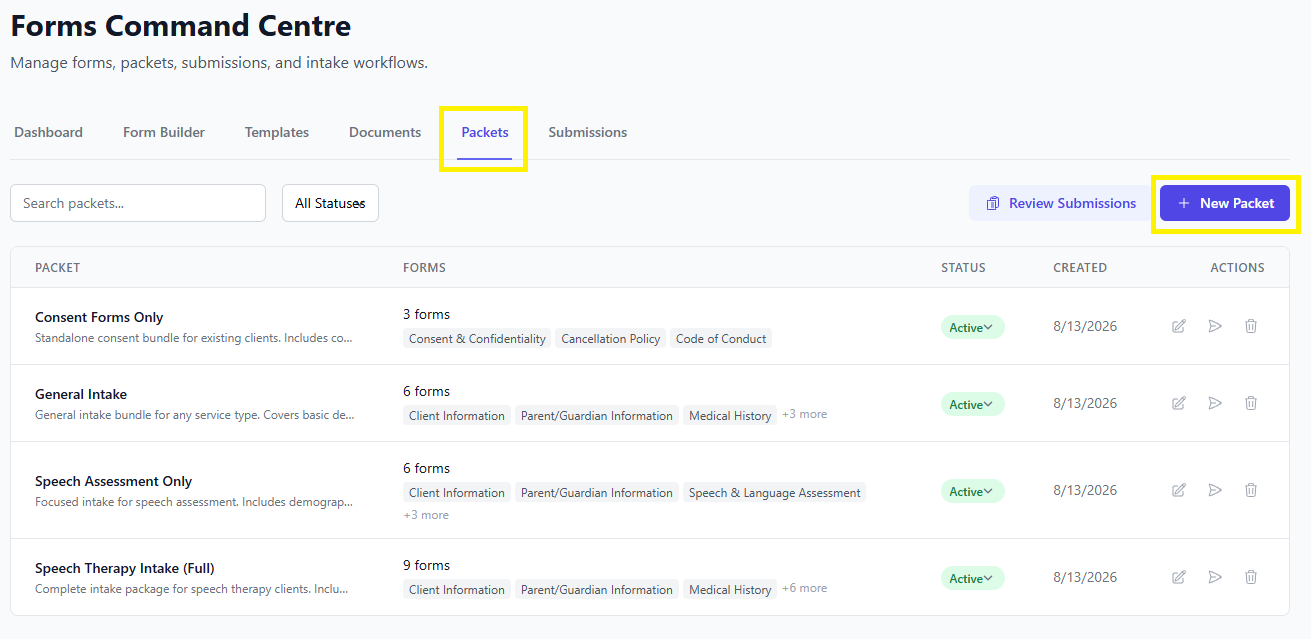Click the Consent & Confidentiality form tag
Image resolution: width=1311 pixels, height=639 pixels.
coord(477,339)
